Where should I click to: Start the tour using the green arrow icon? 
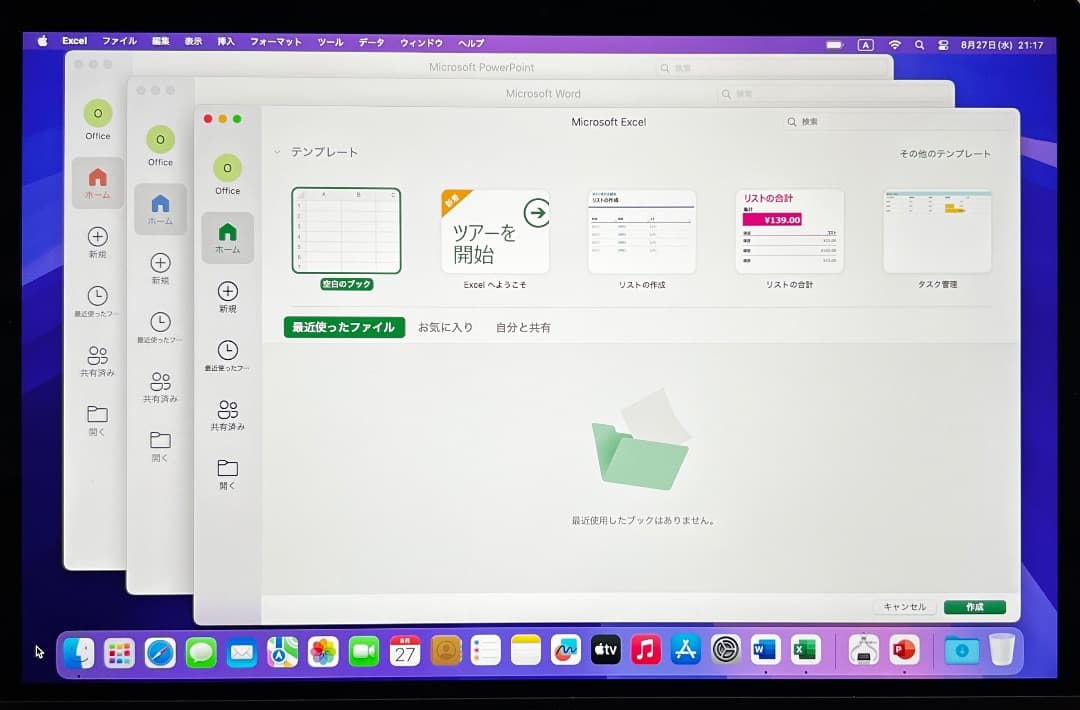[x=536, y=212]
